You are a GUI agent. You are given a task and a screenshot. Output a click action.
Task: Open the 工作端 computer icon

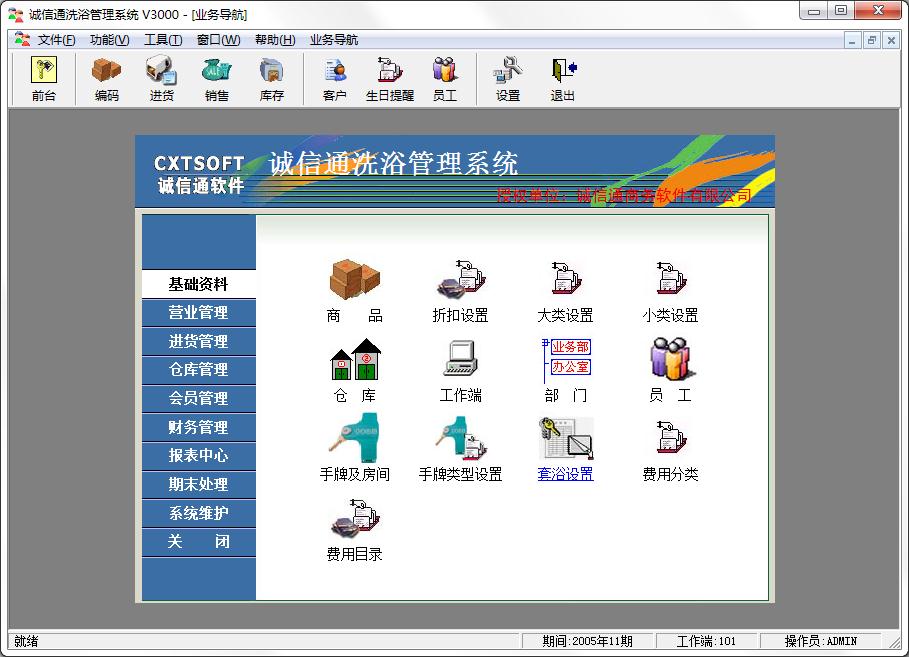click(x=460, y=358)
